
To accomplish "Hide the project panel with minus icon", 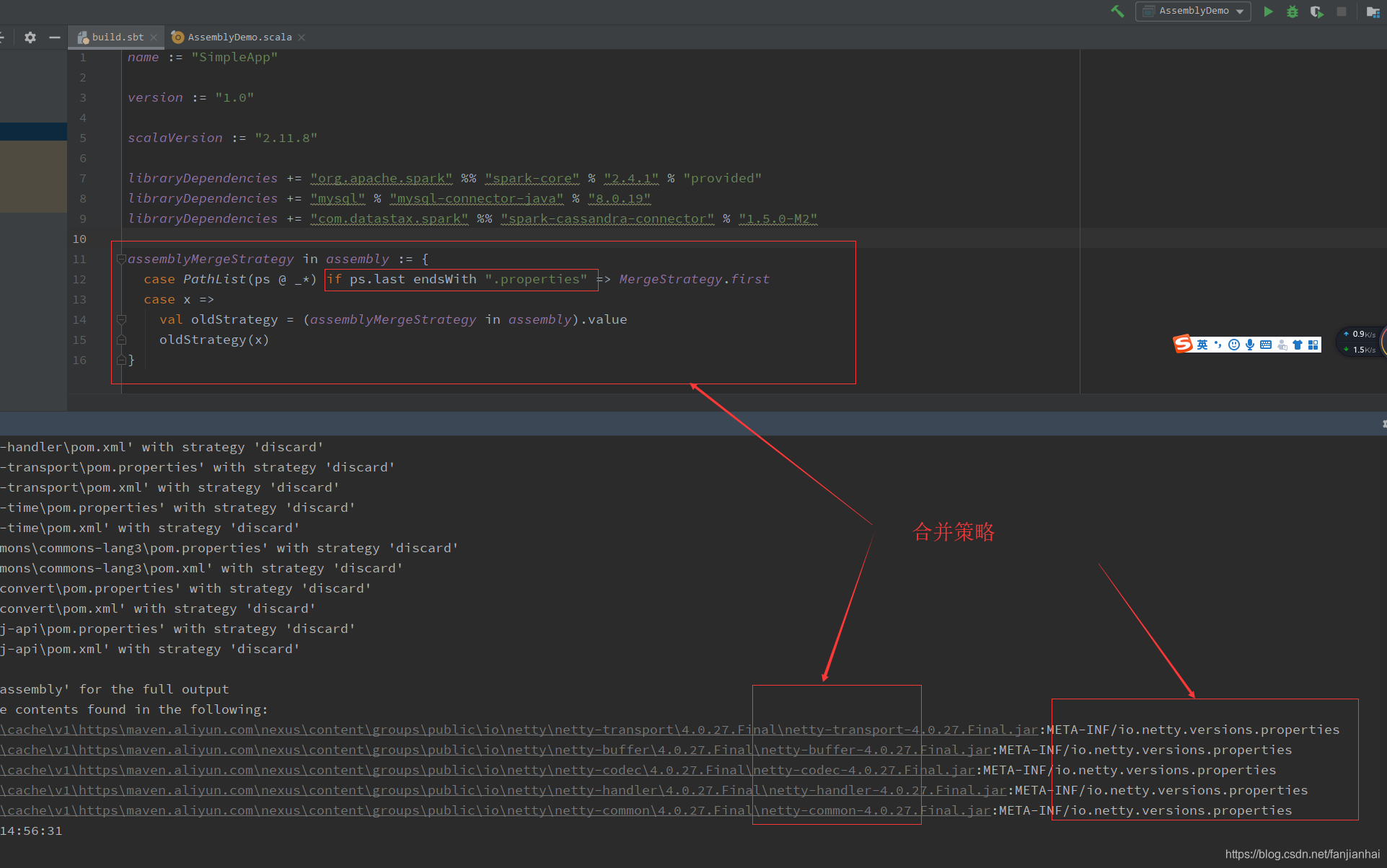I will click(55, 37).
